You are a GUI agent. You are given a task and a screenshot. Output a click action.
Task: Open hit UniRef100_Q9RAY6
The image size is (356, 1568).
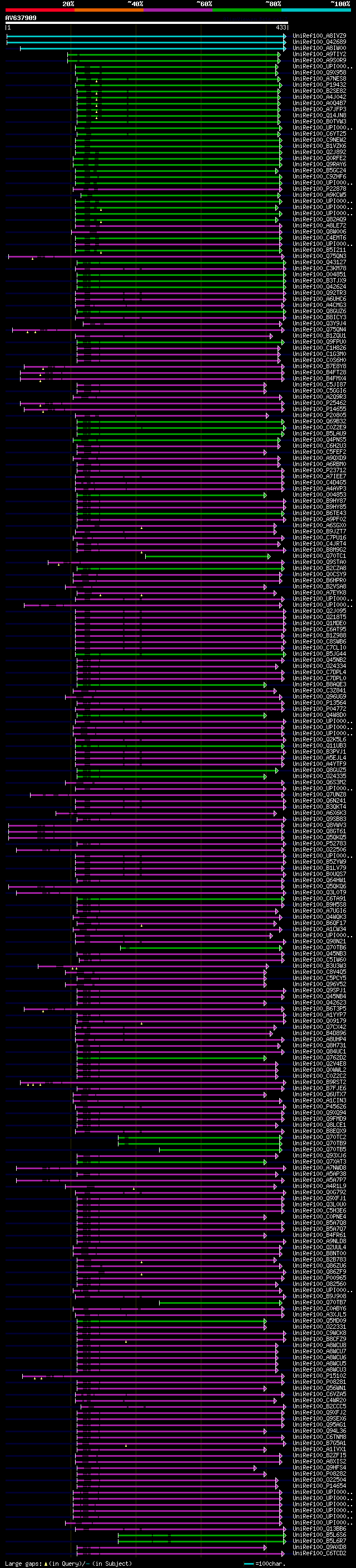[319, 164]
